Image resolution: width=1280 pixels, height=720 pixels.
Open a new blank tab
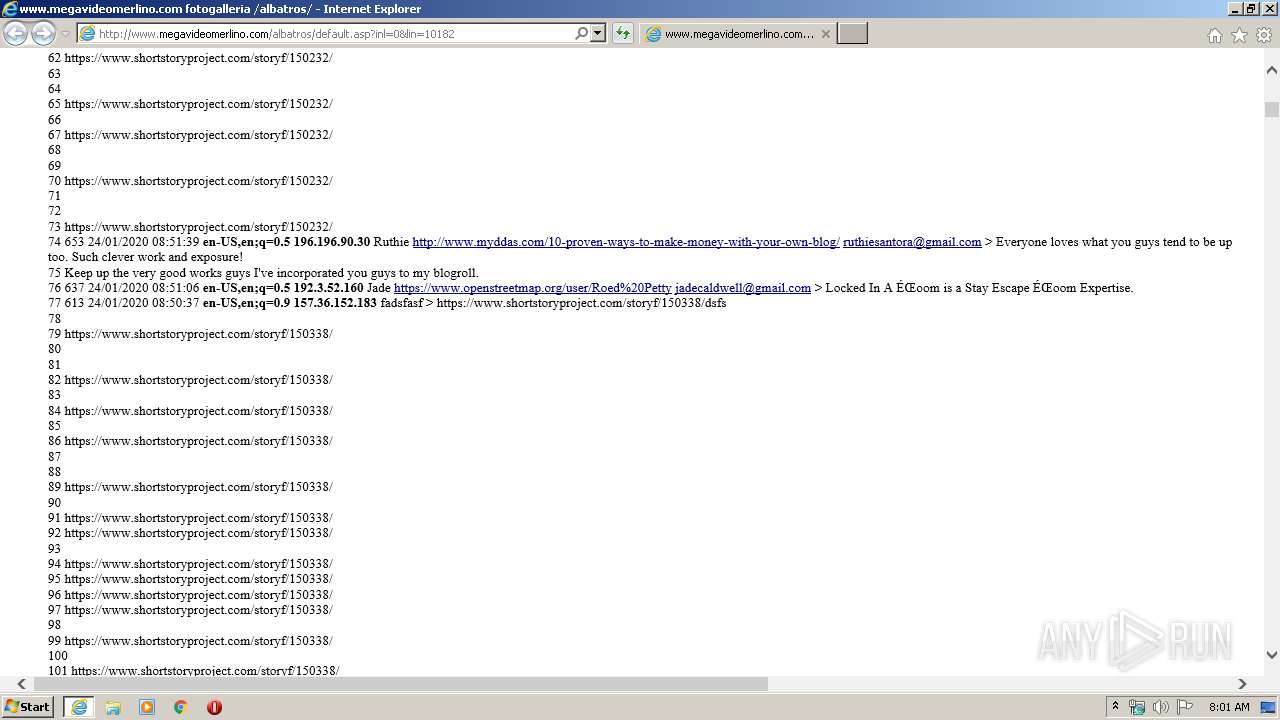(x=852, y=34)
